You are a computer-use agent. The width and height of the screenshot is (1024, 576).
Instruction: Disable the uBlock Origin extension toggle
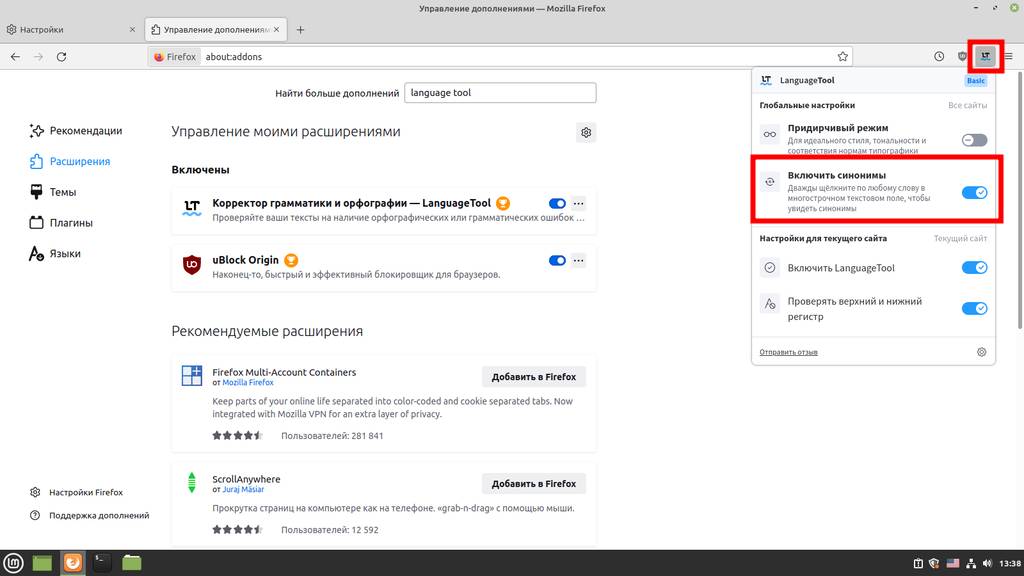click(557, 261)
